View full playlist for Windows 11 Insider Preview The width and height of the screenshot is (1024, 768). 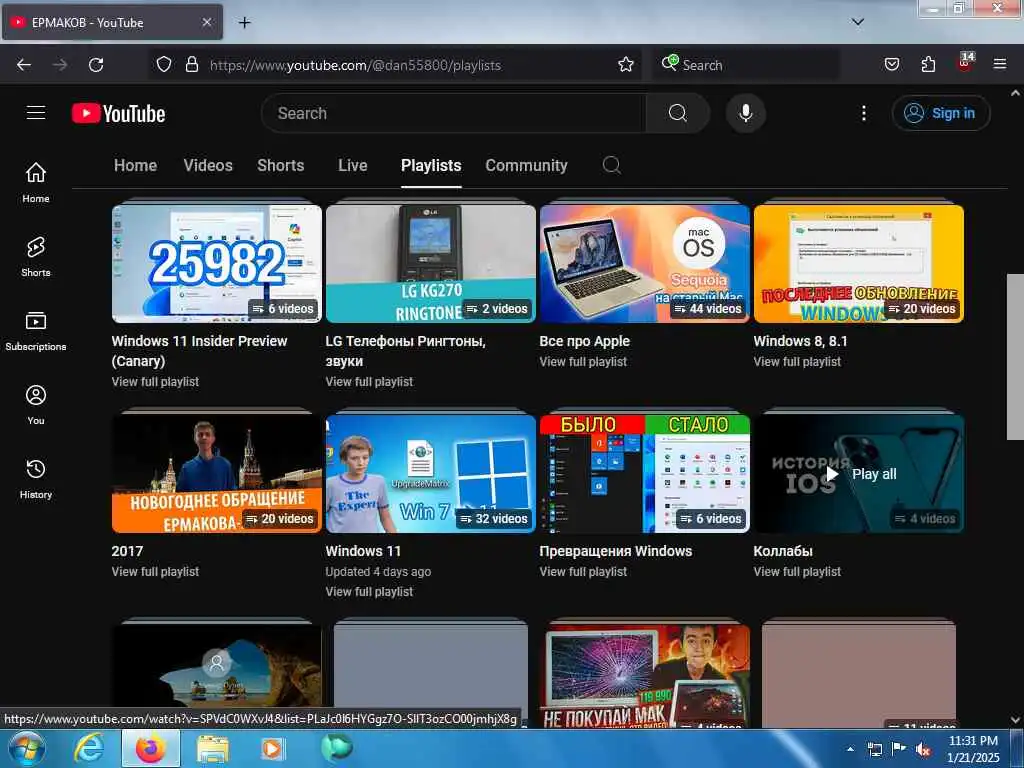155,381
